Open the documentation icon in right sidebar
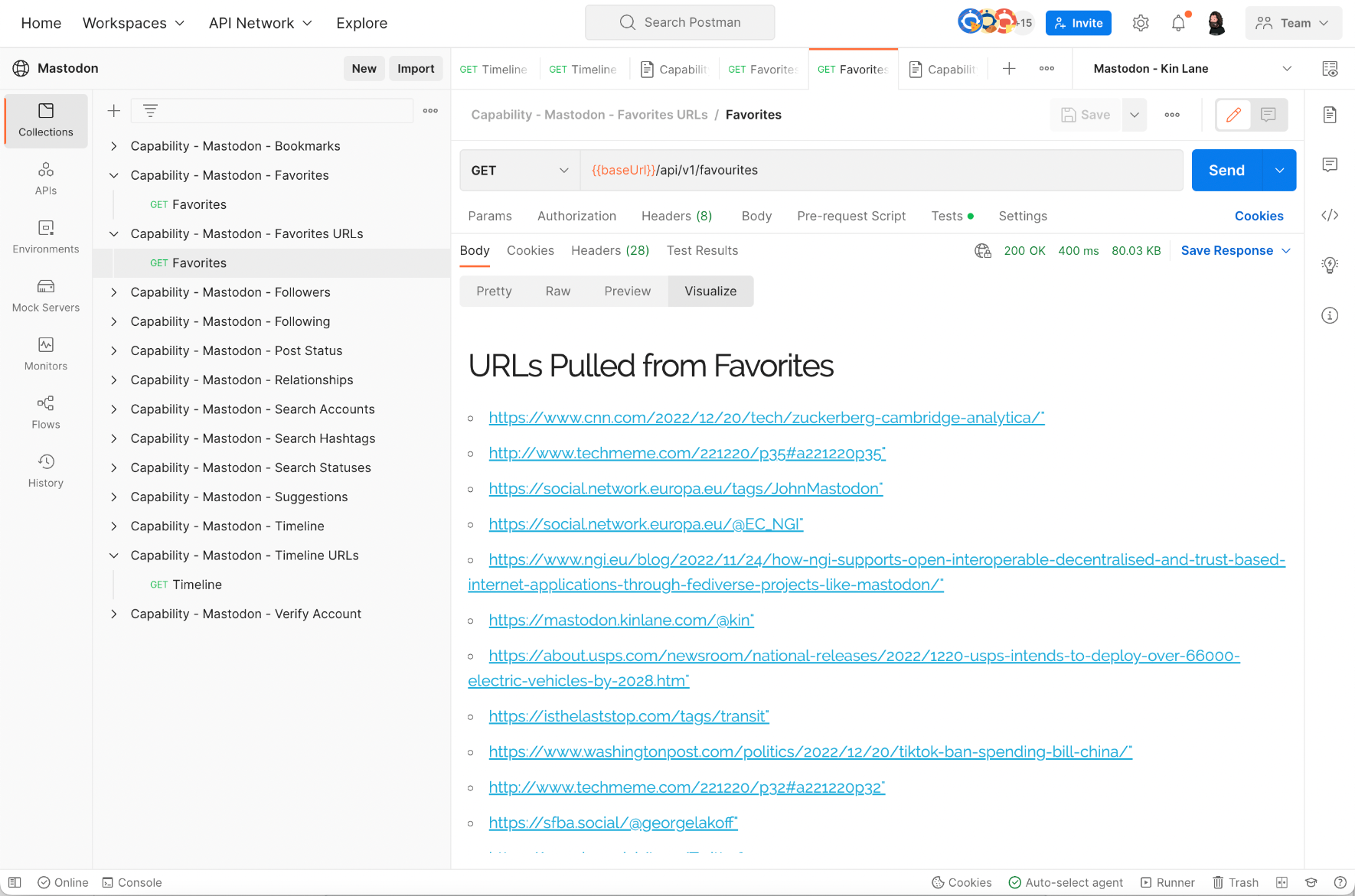Viewport: 1355px width, 896px height. pyautogui.click(x=1331, y=115)
